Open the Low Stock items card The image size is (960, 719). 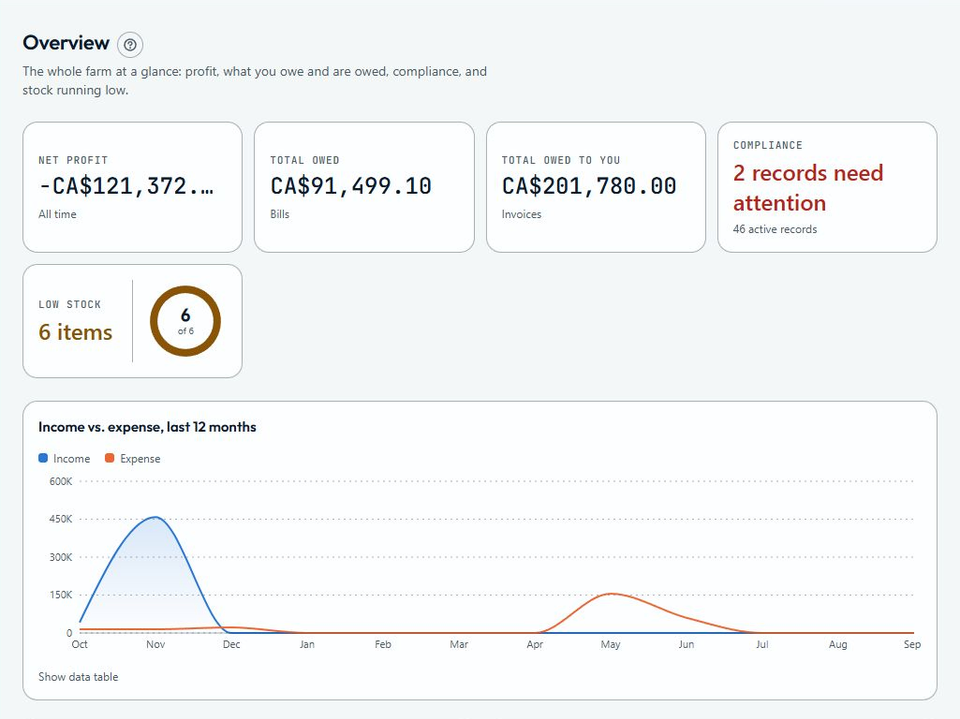132,321
